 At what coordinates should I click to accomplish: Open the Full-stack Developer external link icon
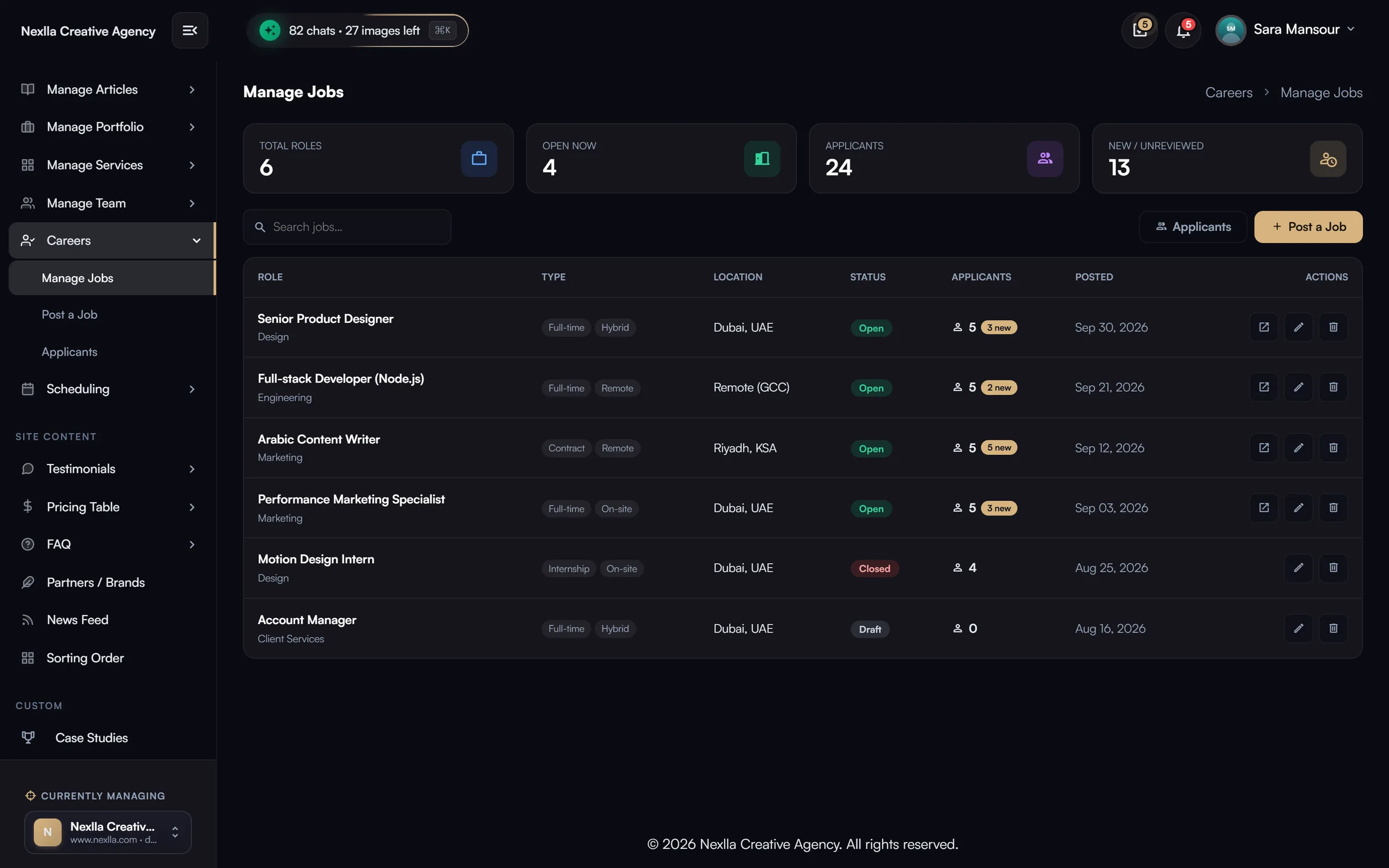[1264, 387]
